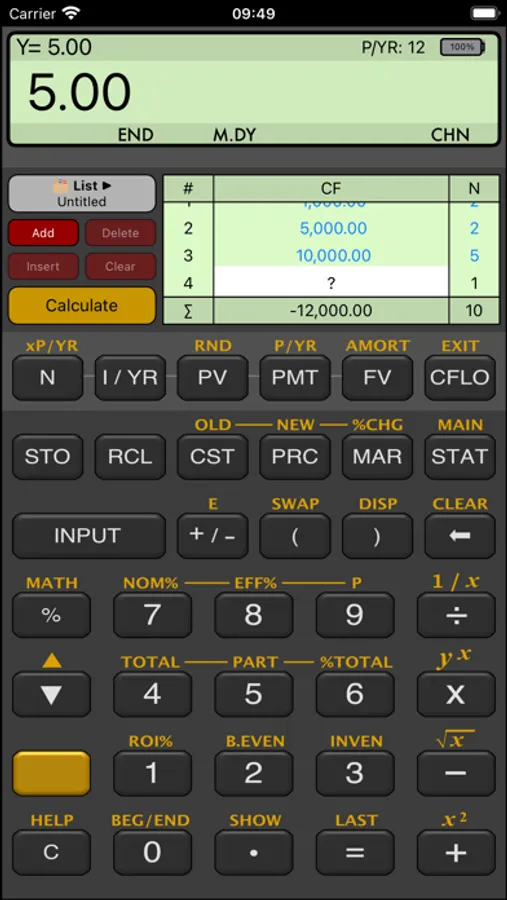Tap the END mode indicator

tap(136, 135)
